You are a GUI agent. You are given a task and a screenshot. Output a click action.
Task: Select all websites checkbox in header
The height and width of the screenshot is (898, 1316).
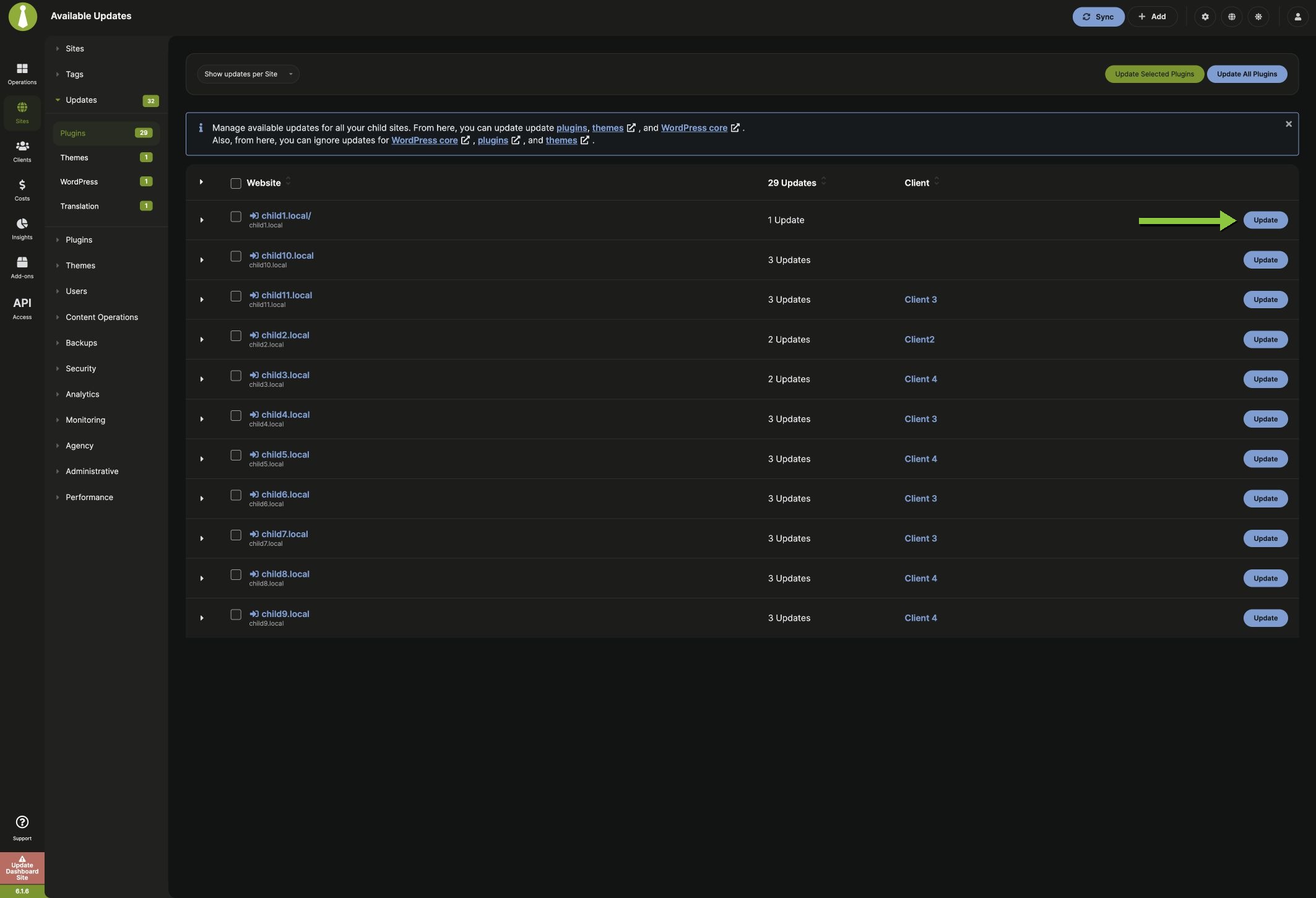coord(236,183)
